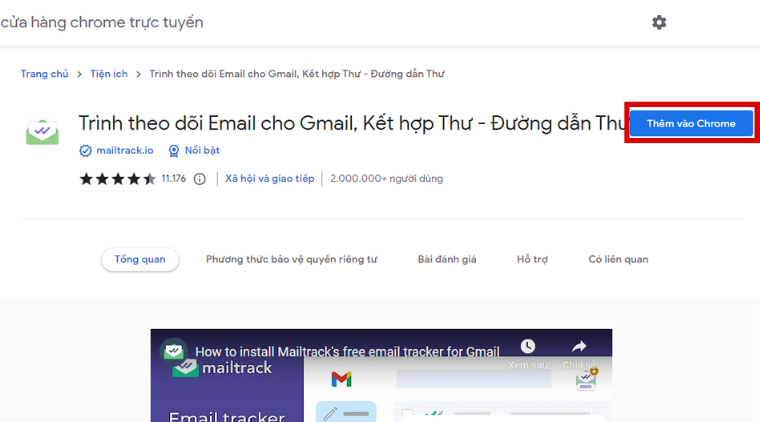The width and height of the screenshot is (760, 422).
Task: Click the pencil compose icon in video
Action: coord(331,414)
